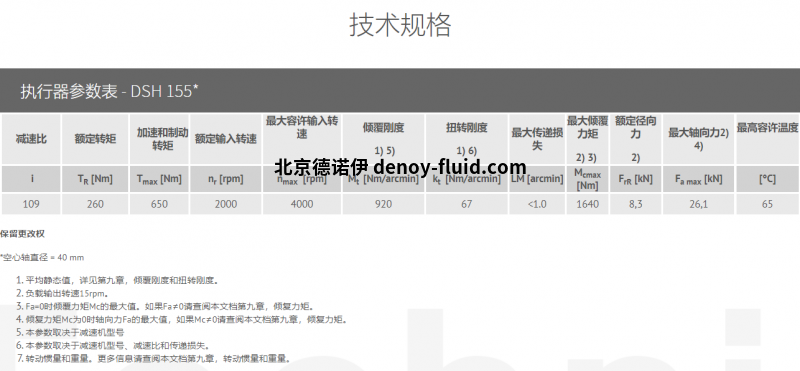800x371 pixels.
Task: Click the Mcmax value 1640 cell
Action: pyautogui.click(x=587, y=204)
